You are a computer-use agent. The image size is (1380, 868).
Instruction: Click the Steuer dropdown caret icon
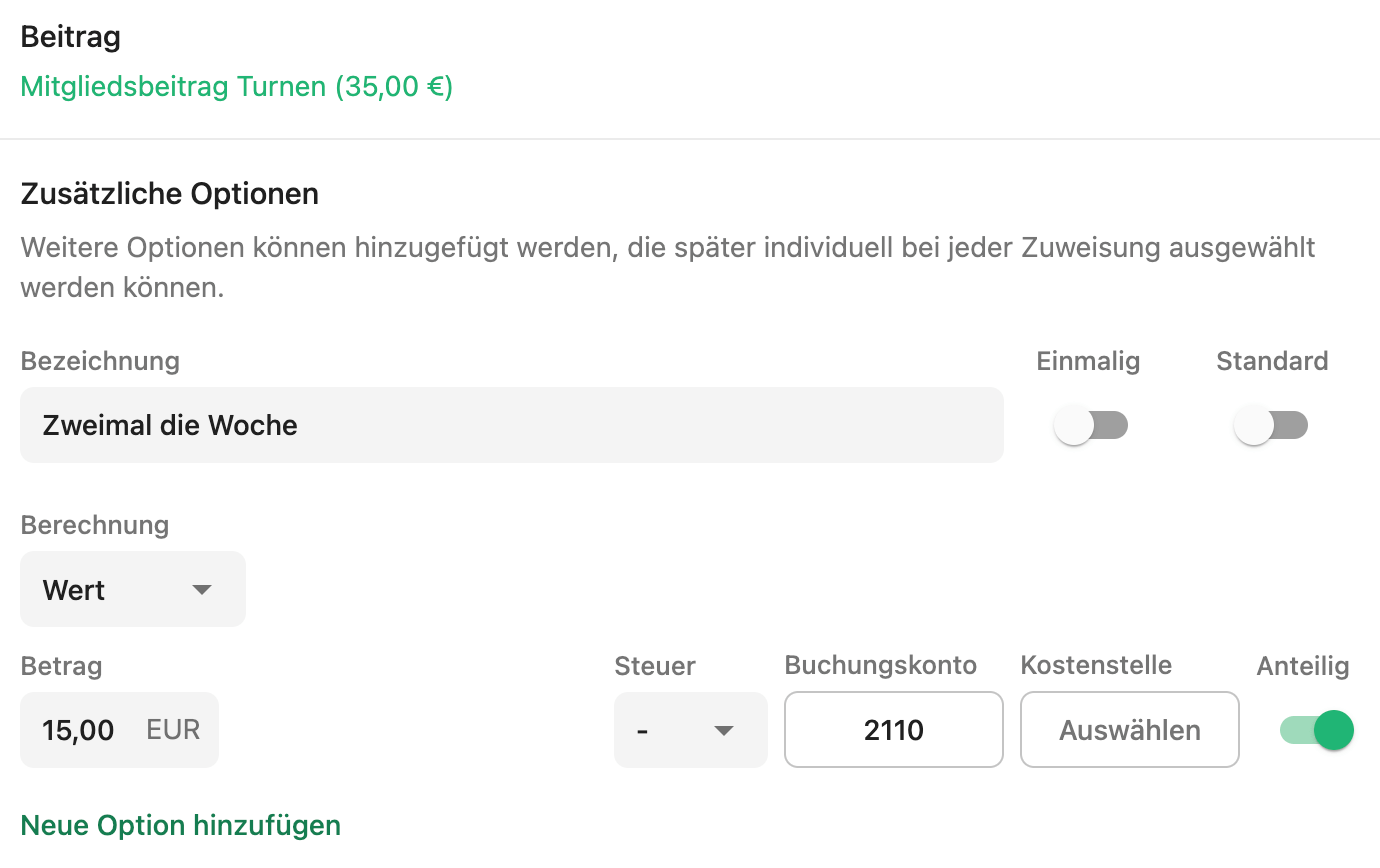724,731
